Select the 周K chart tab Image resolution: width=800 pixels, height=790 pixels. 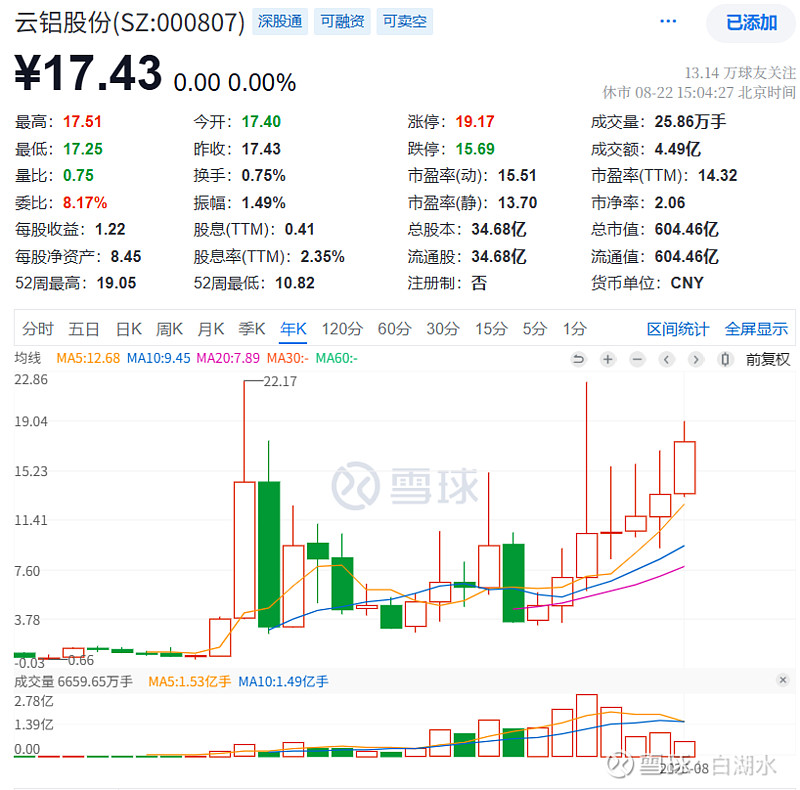point(169,329)
